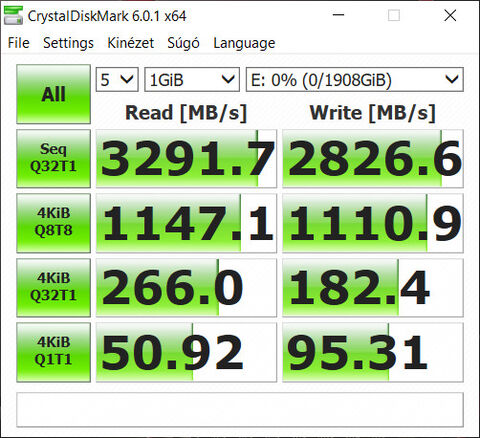Start the 4KiB Q32T1 test
Viewport: 480px width, 438px height.
click(53, 287)
